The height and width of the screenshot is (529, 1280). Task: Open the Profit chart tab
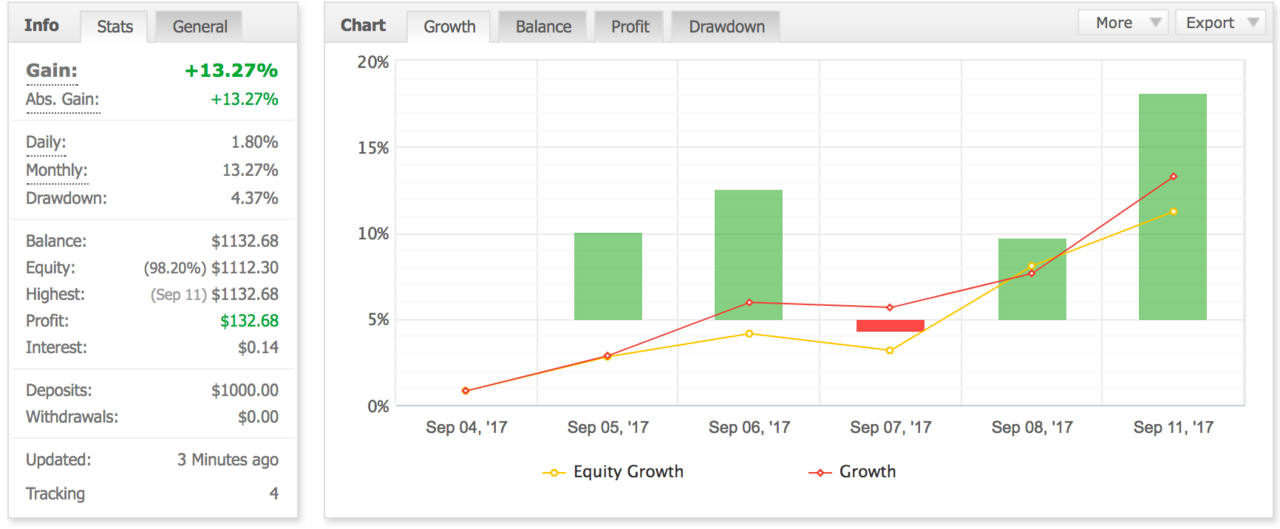[x=630, y=27]
